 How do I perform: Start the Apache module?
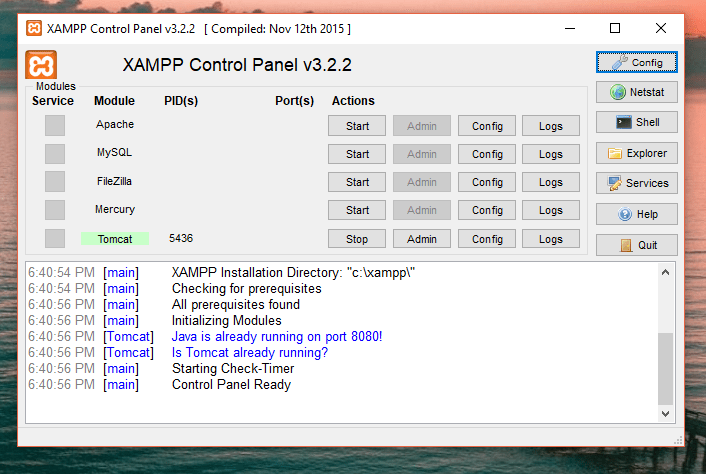click(357, 126)
